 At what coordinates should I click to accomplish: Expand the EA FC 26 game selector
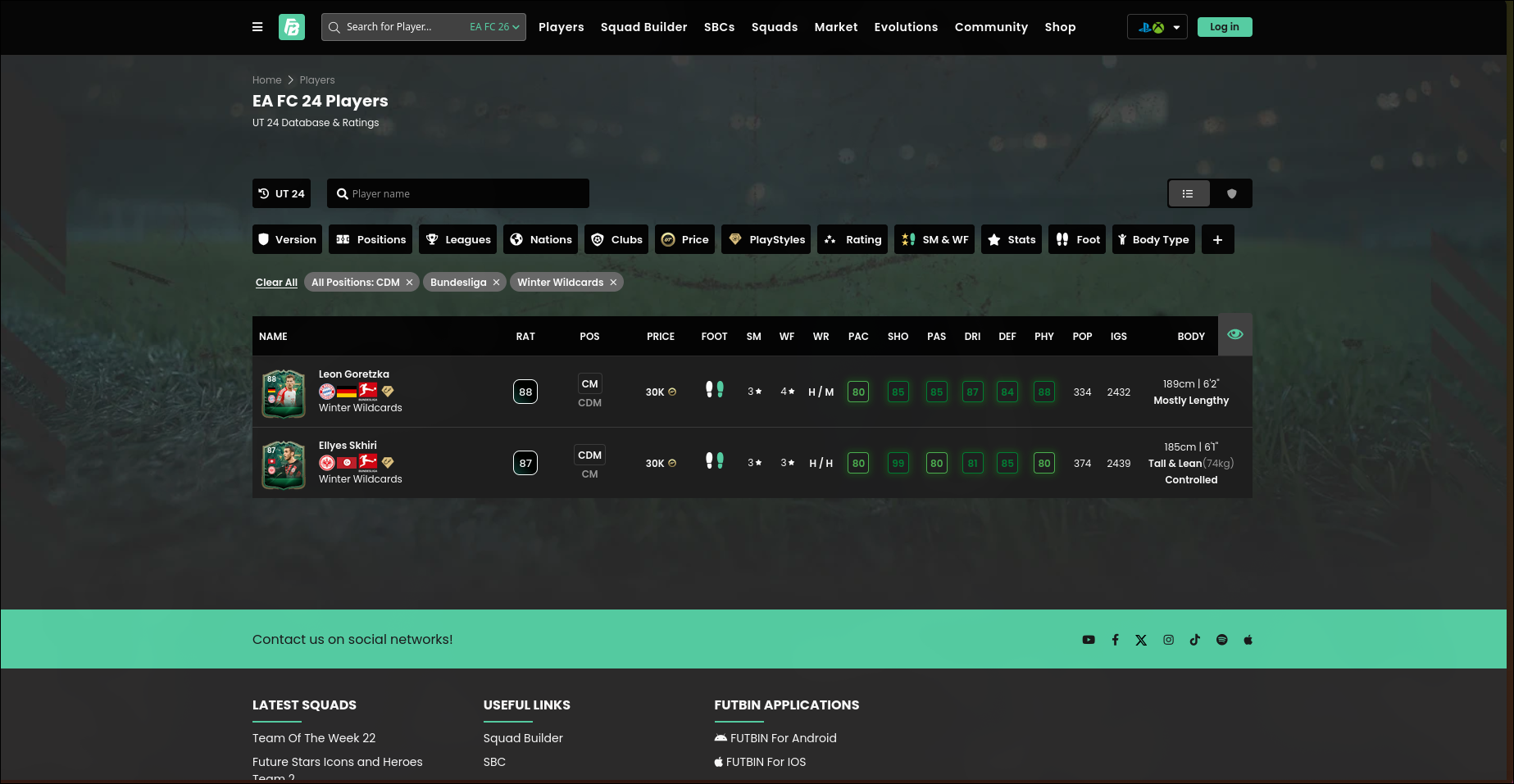click(x=494, y=27)
